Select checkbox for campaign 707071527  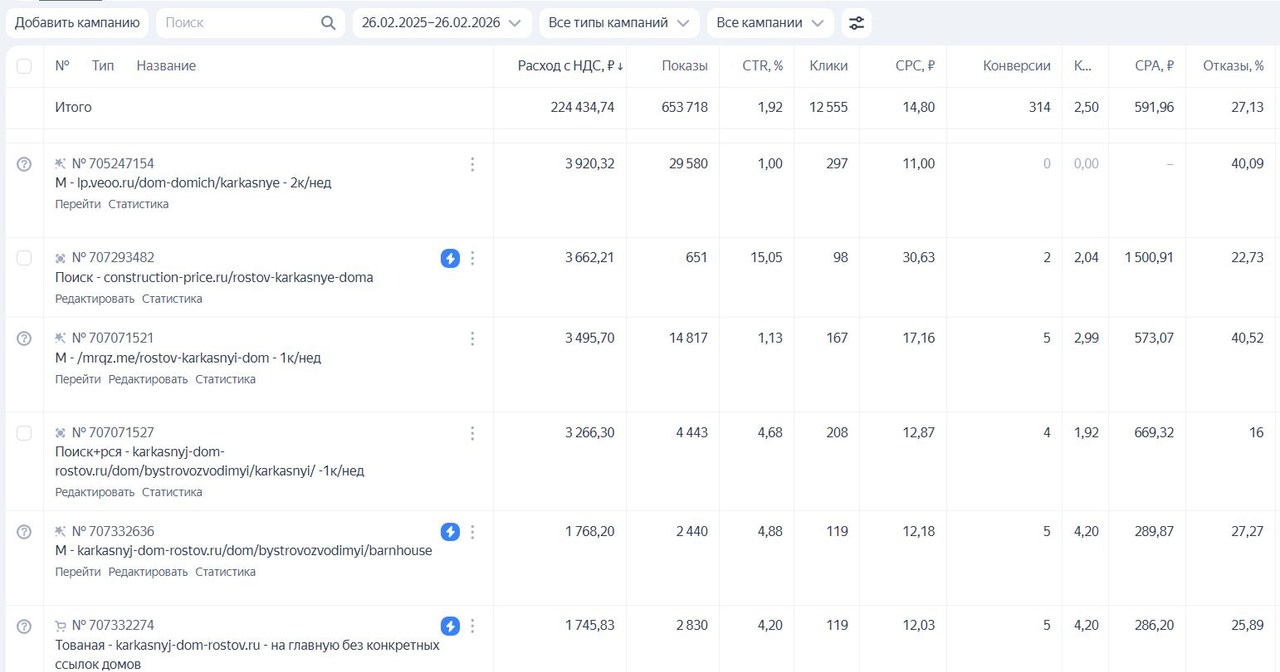(x=24, y=433)
